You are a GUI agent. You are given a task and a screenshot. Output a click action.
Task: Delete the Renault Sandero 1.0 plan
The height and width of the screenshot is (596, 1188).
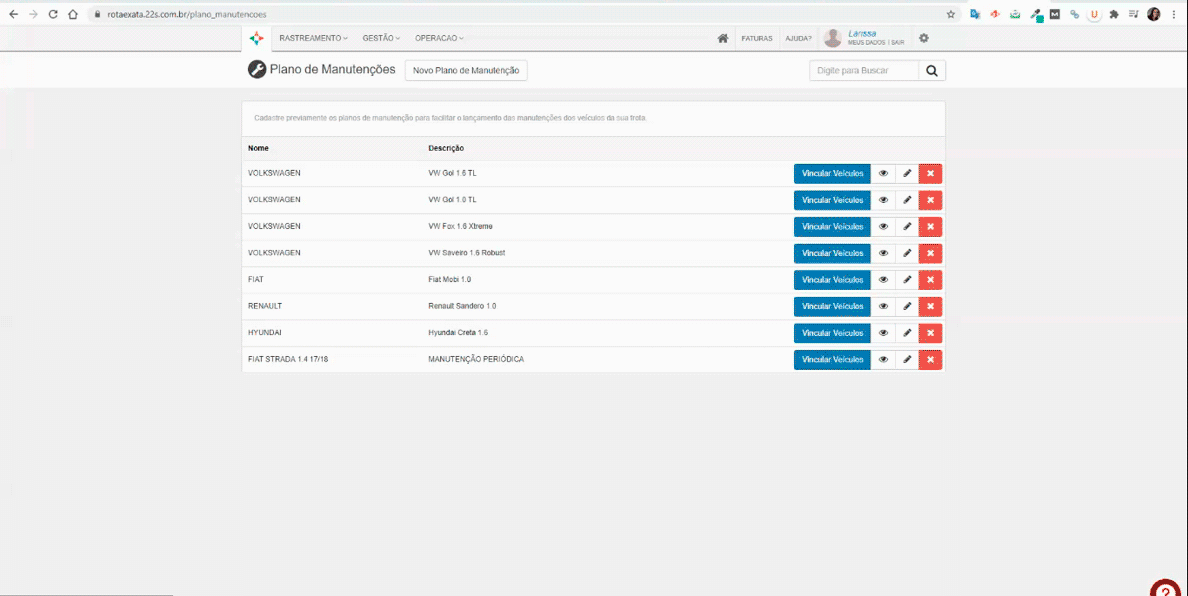point(930,306)
